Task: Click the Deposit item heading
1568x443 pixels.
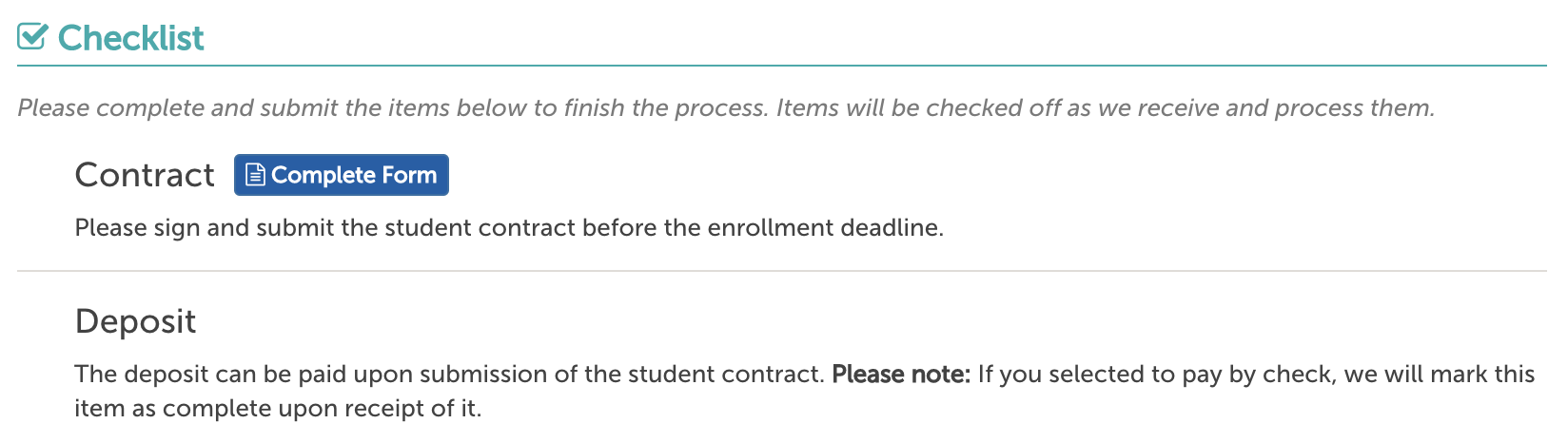Action: pyautogui.click(x=135, y=321)
